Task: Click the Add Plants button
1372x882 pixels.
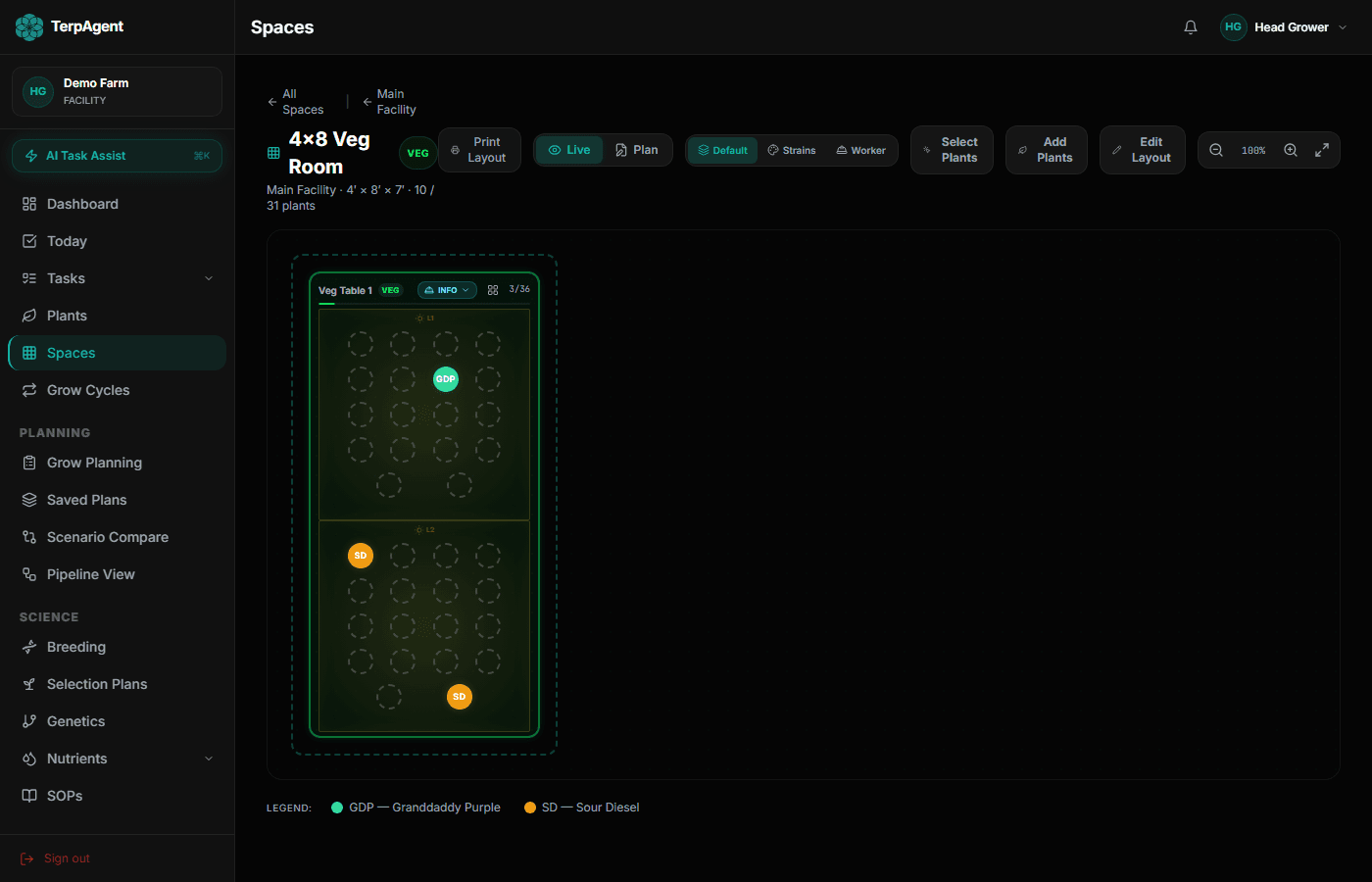Action: tap(1046, 149)
